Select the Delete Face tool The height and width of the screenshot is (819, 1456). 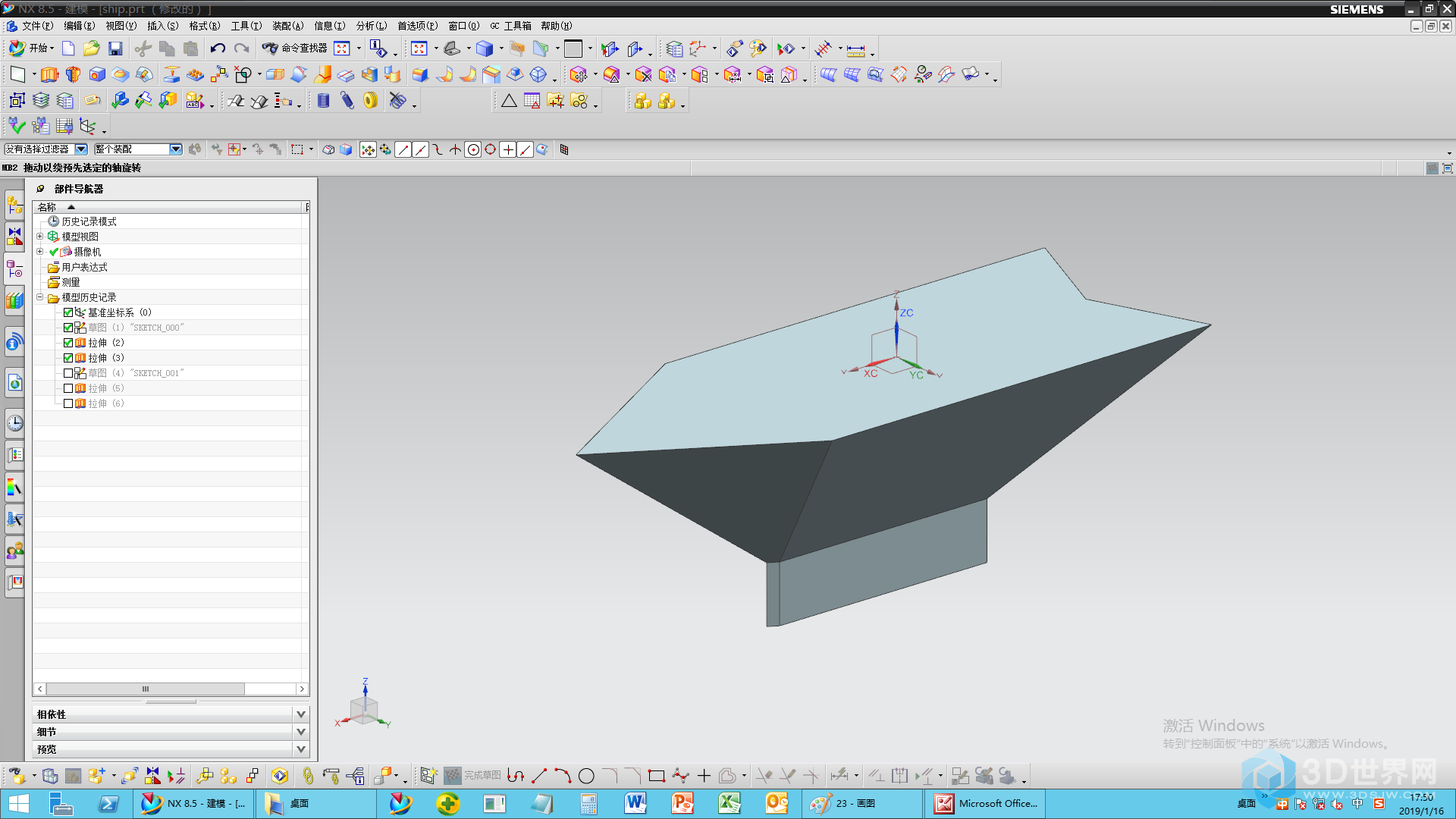pyautogui.click(x=643, y=74)
